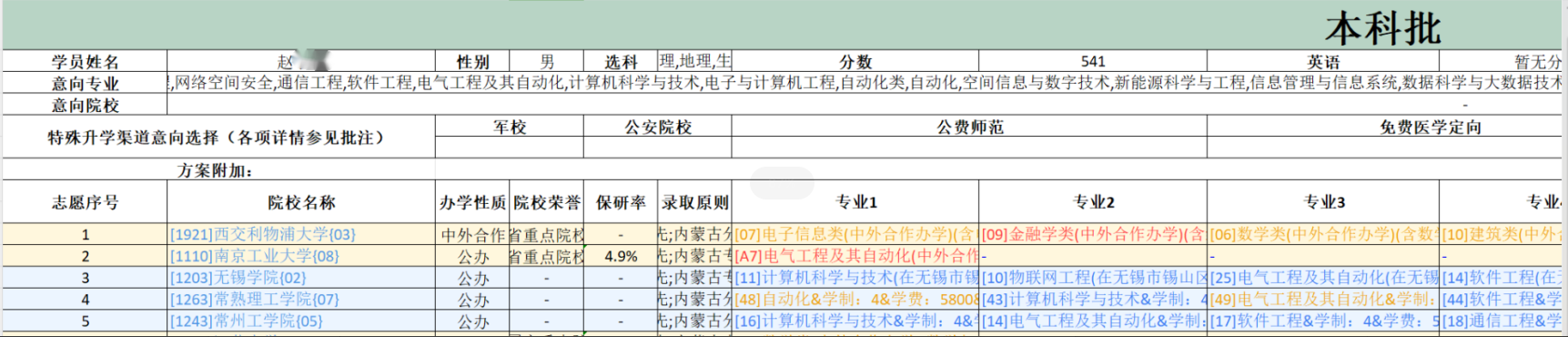The height and width of the screenshot is (337, 1568).
Task: Open the 常熟理工学院 link
Action: pos(255,299)
